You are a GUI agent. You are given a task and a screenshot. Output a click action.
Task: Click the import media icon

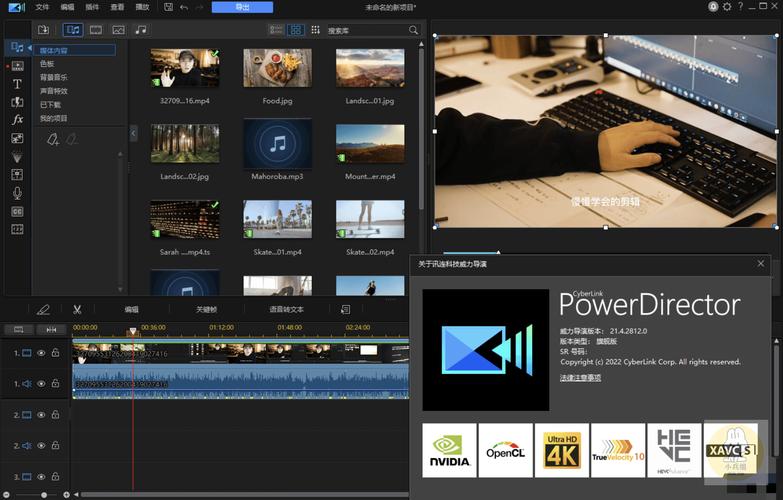click(43, 30)
